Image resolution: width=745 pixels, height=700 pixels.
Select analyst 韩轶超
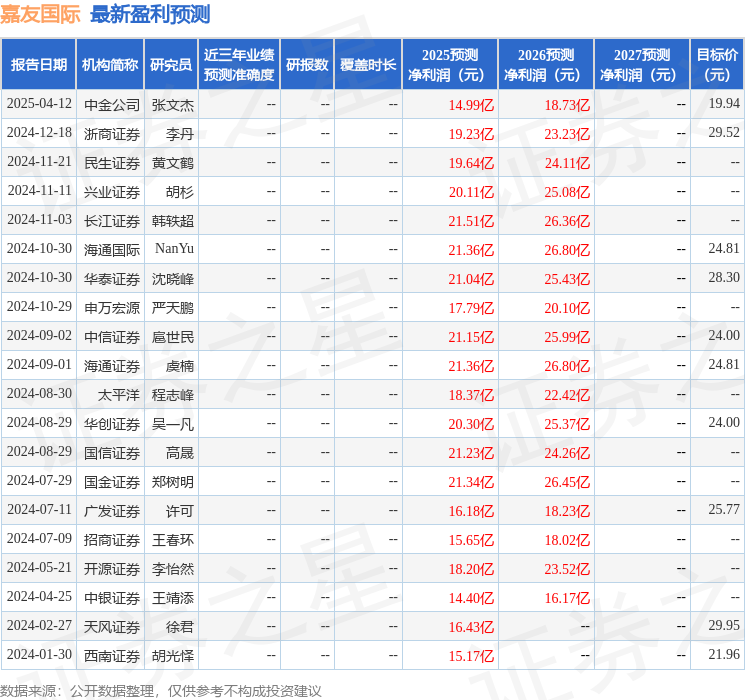[173, 221]
